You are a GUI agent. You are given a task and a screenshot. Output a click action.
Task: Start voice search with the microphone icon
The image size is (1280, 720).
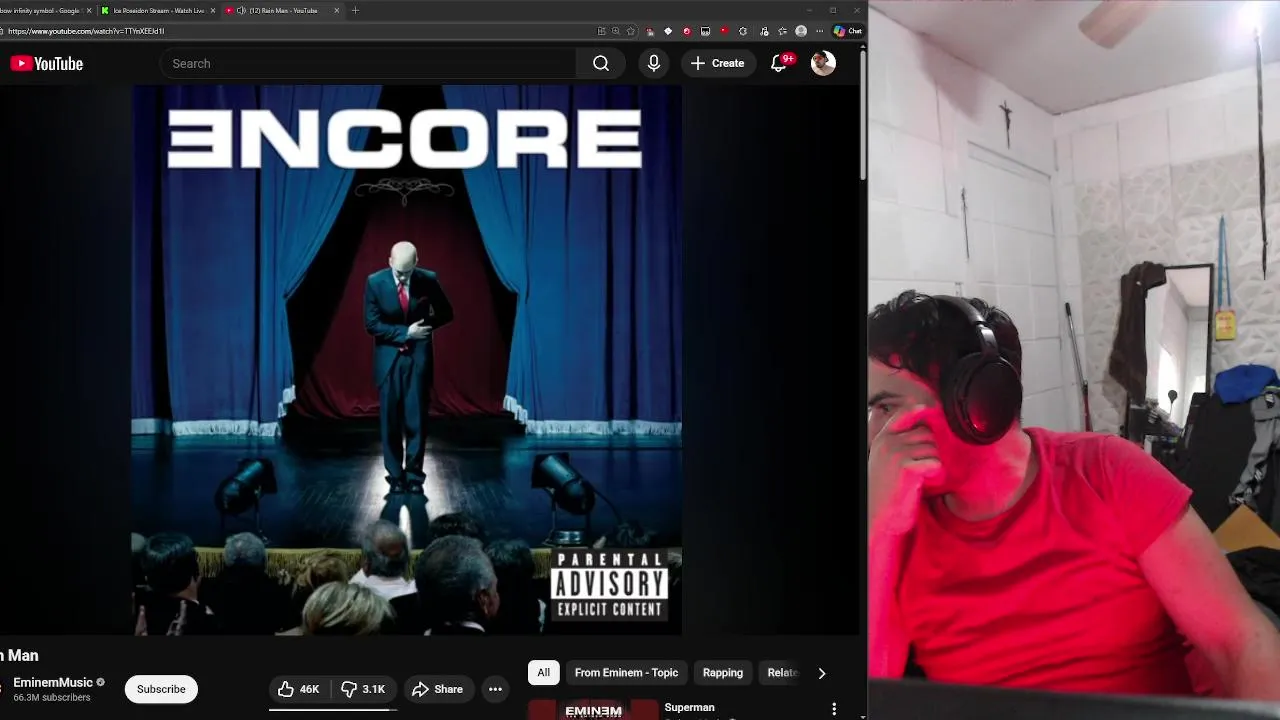(x=654, y=63)
